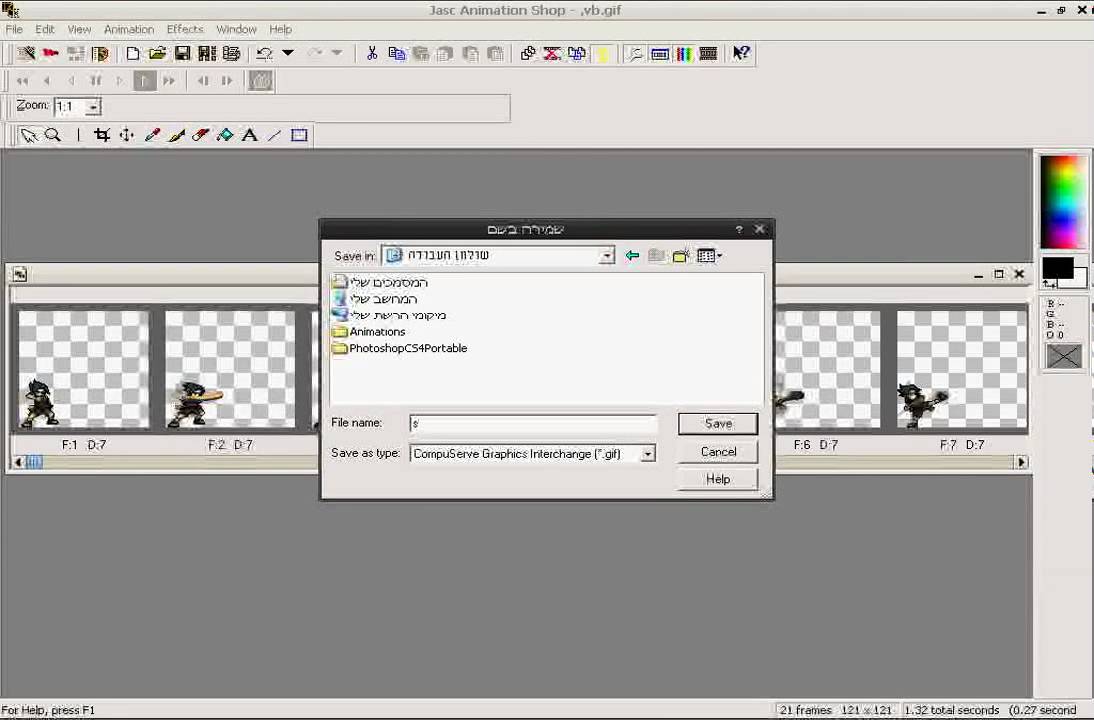This screenshot has width=1094, height=720.
Task: Open the Animation menu
Action: coord(129,29)
